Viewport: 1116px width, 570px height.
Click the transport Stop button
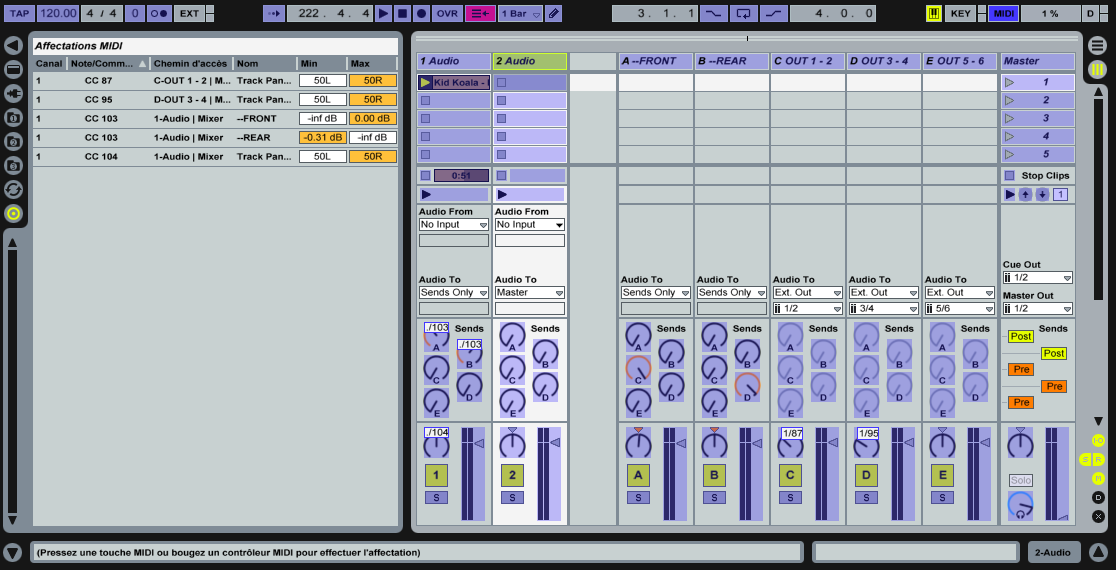pos(402,13)
